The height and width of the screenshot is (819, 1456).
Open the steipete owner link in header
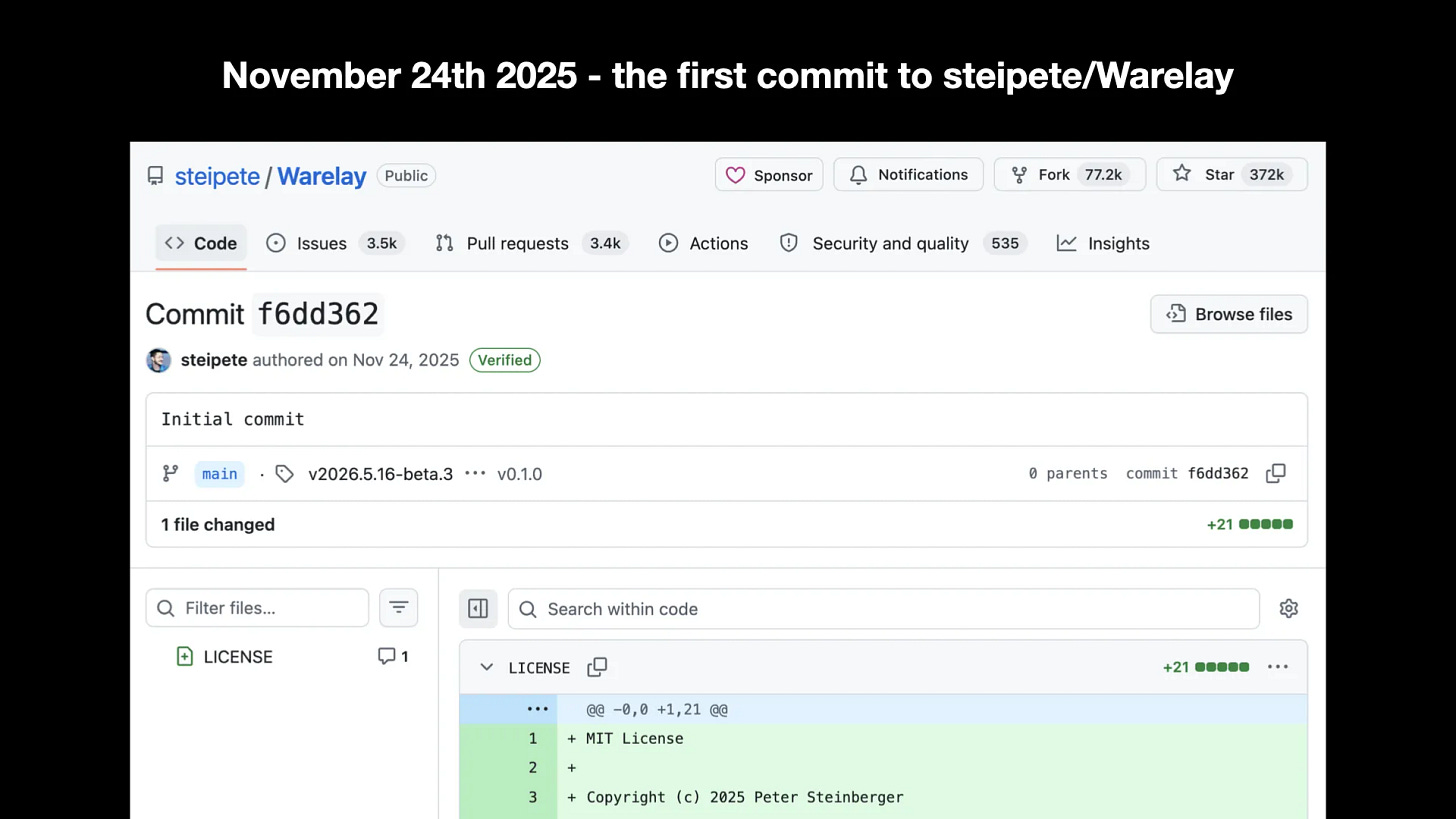(x=217, y=176)
